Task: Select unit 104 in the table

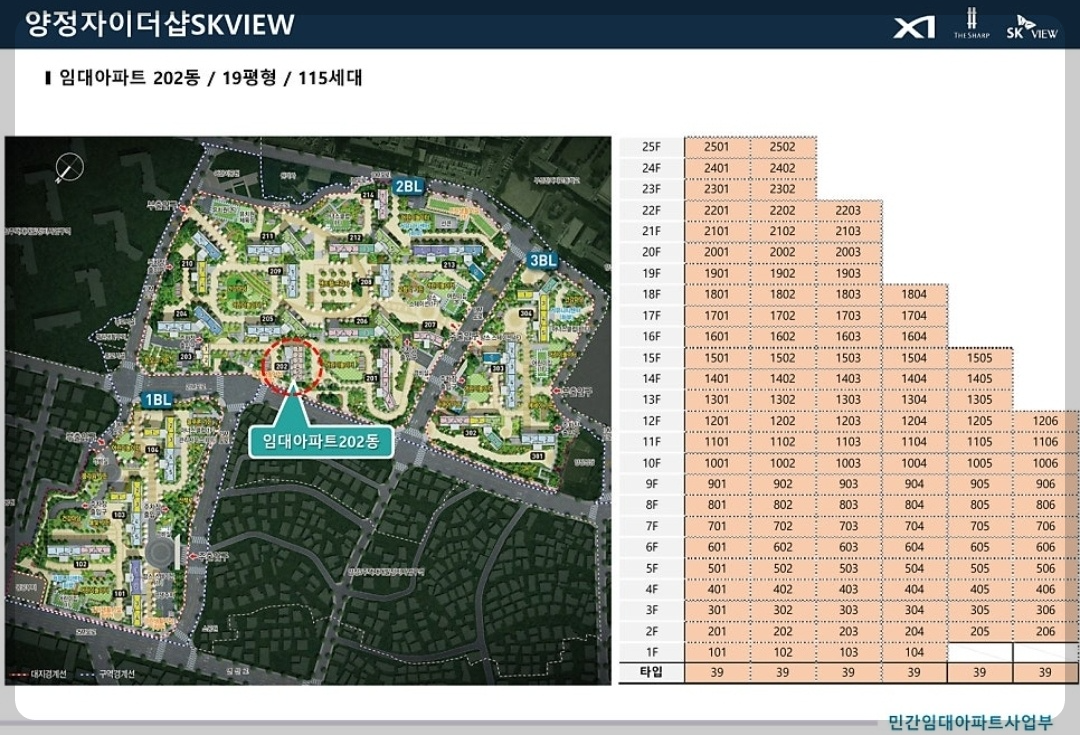Action: tap(915, 652)
